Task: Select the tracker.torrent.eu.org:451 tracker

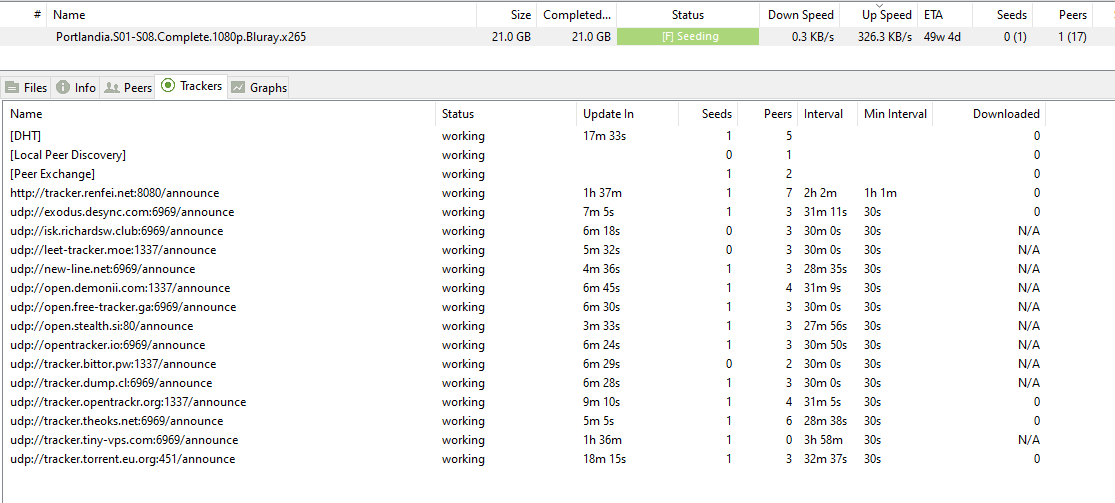Action: click(x=525, y=459)
